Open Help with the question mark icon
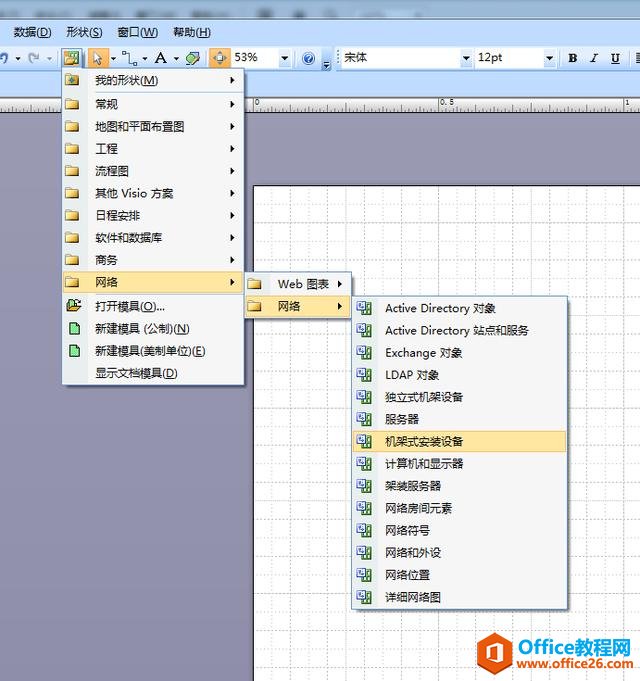The height and width of the screenshot is (681, 640). 308,57
